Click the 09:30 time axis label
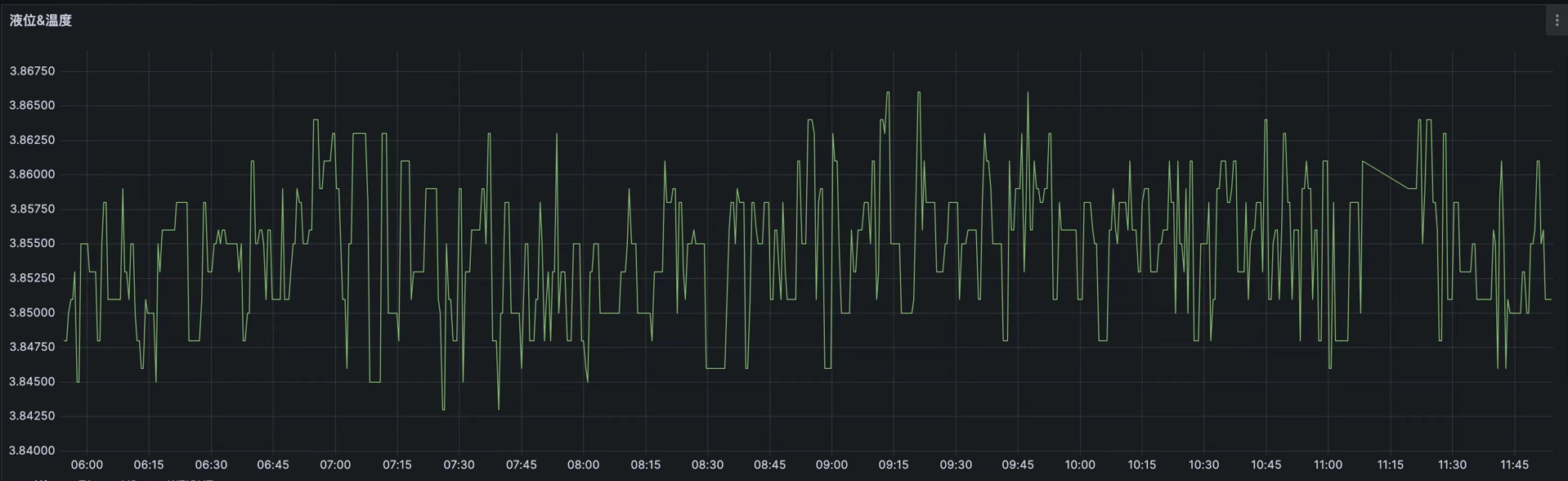This screenshot has width=1568, height=481. click(956, 465)
